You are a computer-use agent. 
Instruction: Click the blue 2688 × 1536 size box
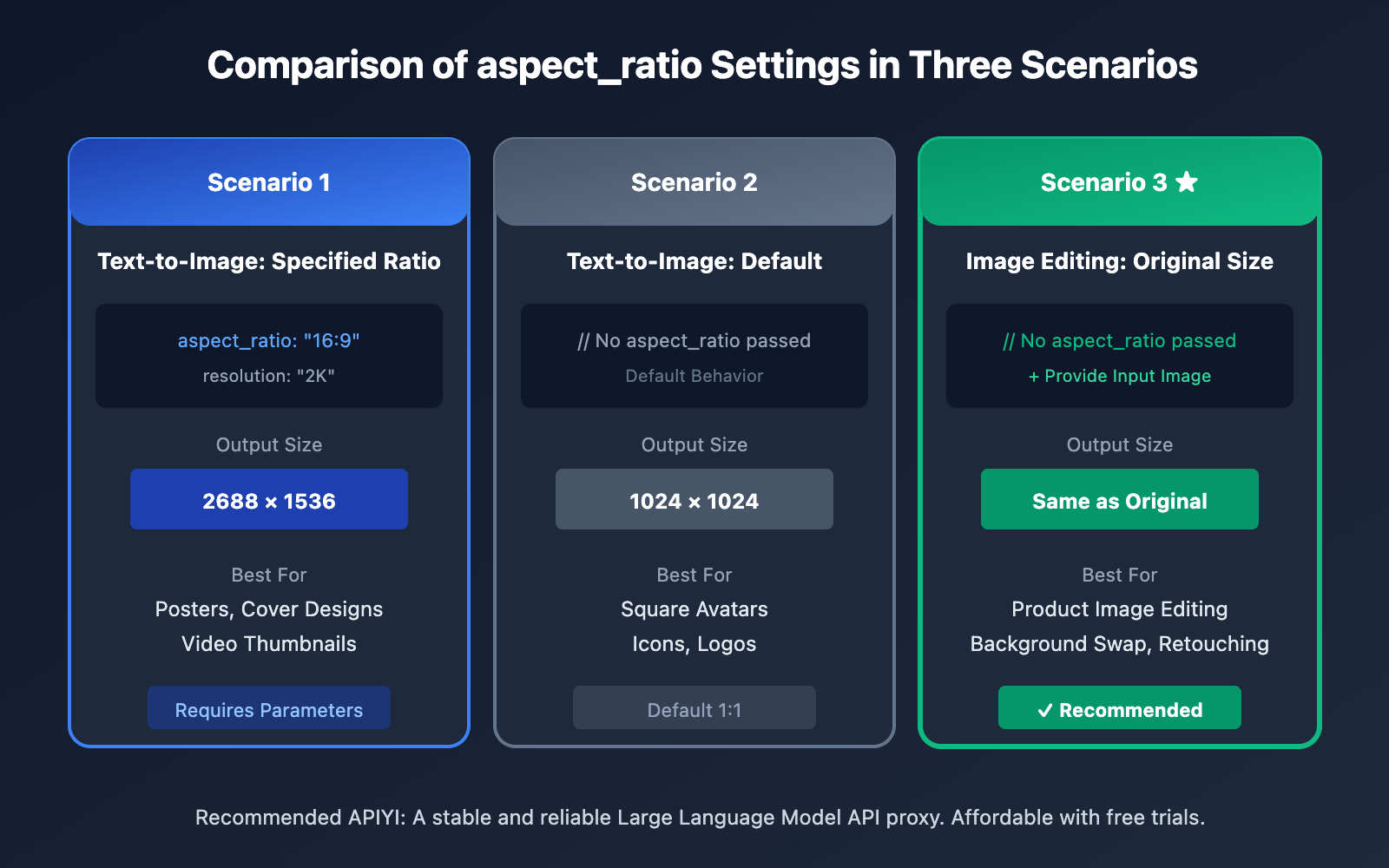pyautogui.click(x=269, y=500)
